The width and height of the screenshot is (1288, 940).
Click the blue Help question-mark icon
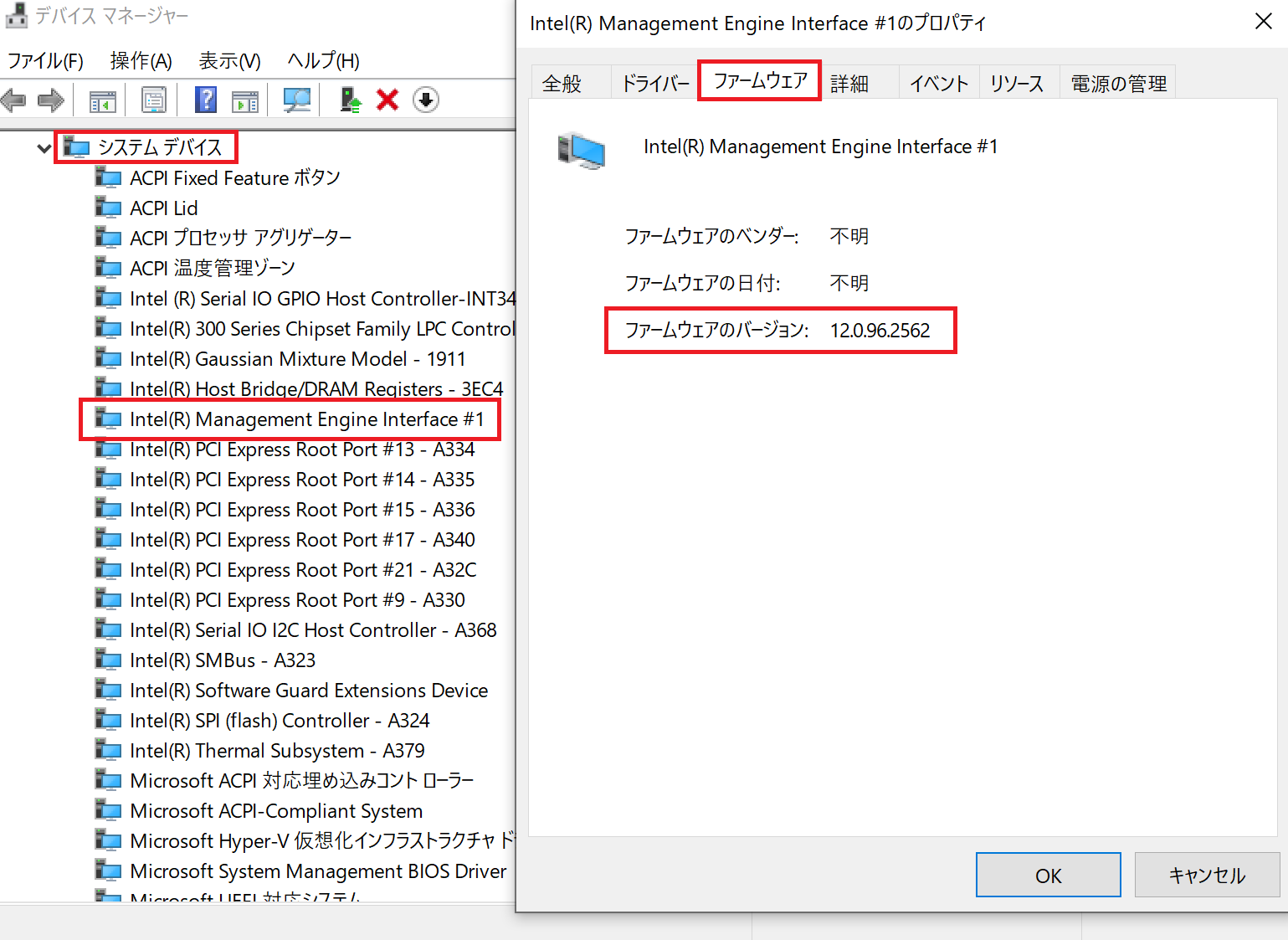[x=206, y=100]
